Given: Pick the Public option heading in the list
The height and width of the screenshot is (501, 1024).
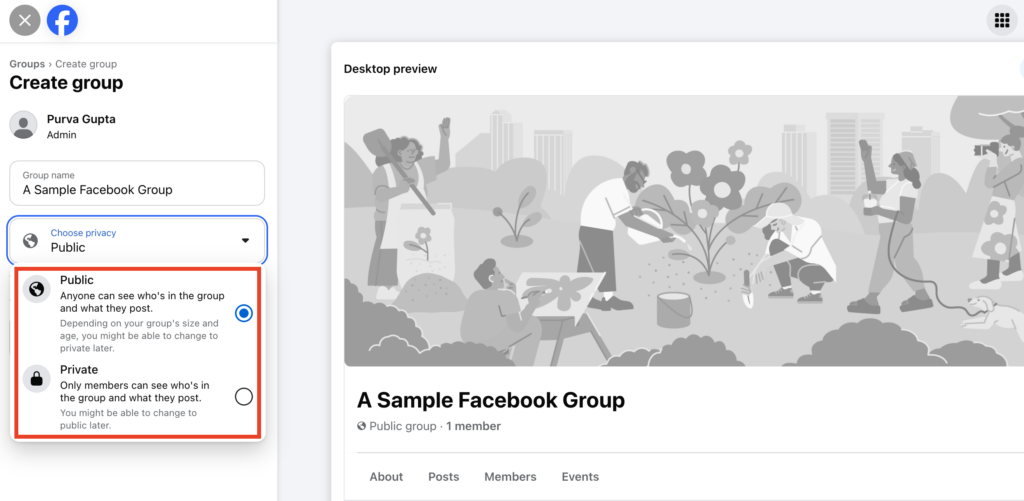Looking at the screenshot, I should click(77, 280).
